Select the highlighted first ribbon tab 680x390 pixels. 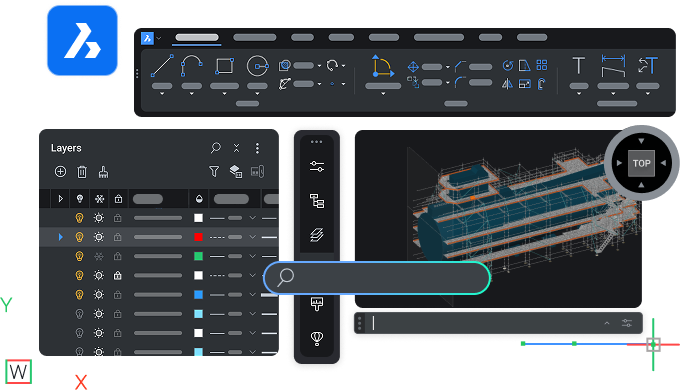click(x=197, y=38)
